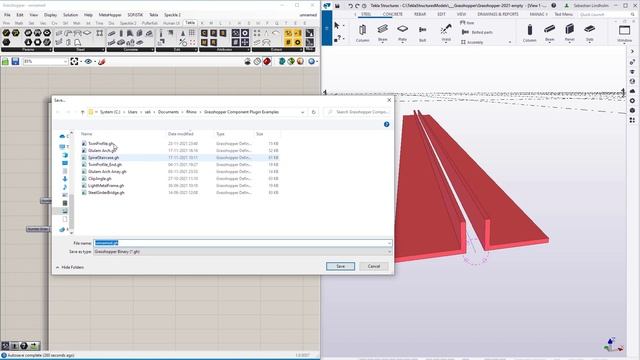Select the SpiralStaircase.gh file
640x360 pixels.
click(104, 158)
